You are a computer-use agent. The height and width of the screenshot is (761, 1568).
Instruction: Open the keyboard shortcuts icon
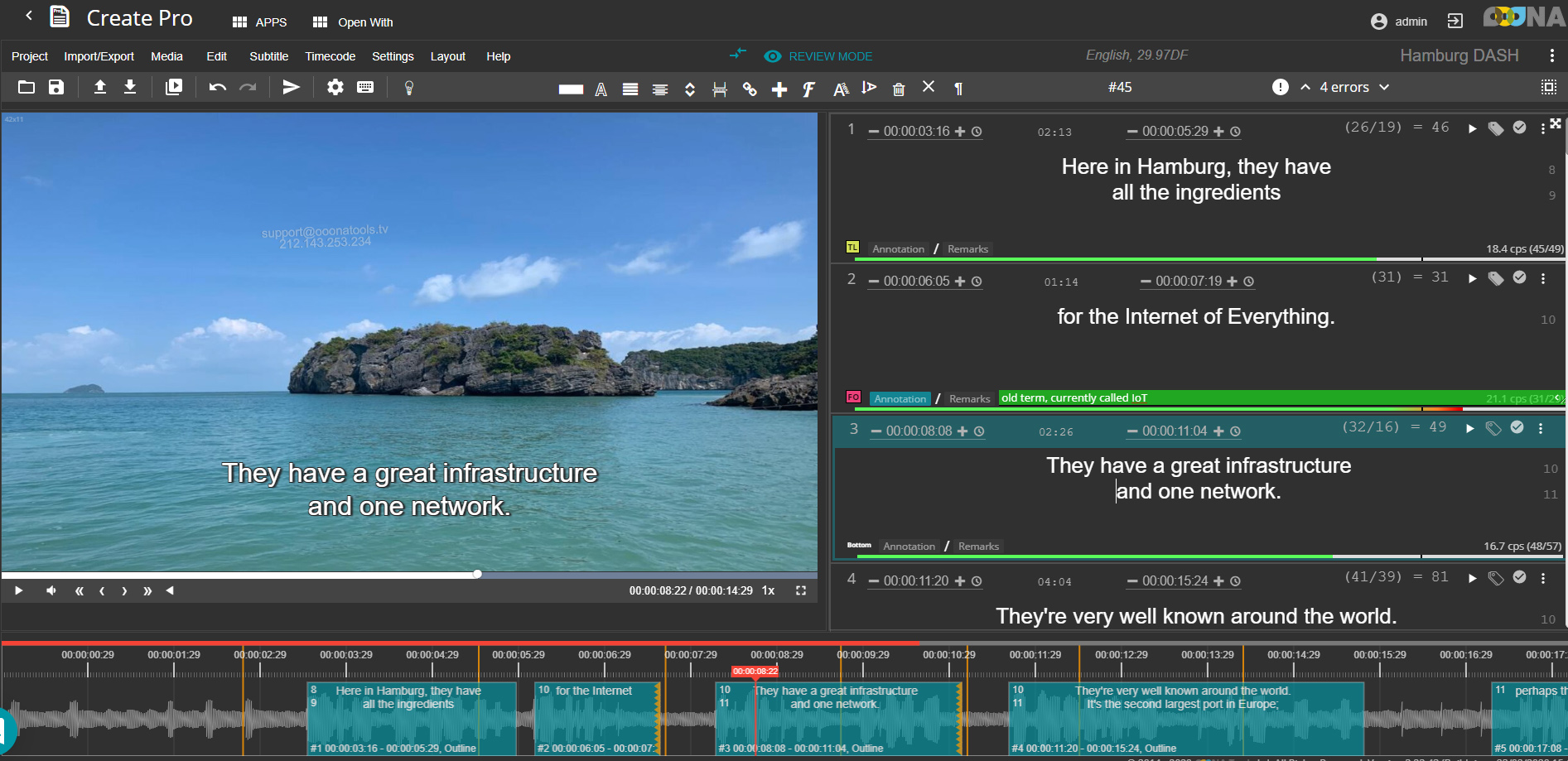pyautogui.click(x=365, y=87)
